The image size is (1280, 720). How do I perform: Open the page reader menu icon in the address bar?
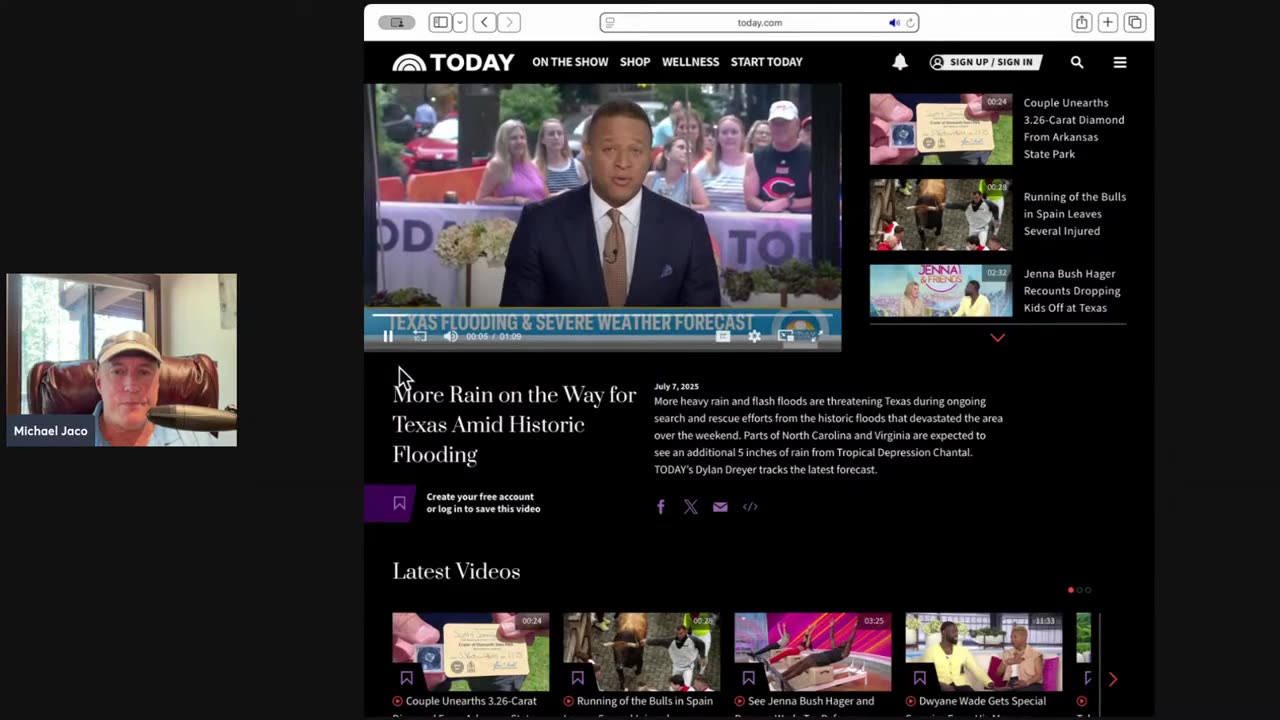pyautogui.click(x=610, y=22)
